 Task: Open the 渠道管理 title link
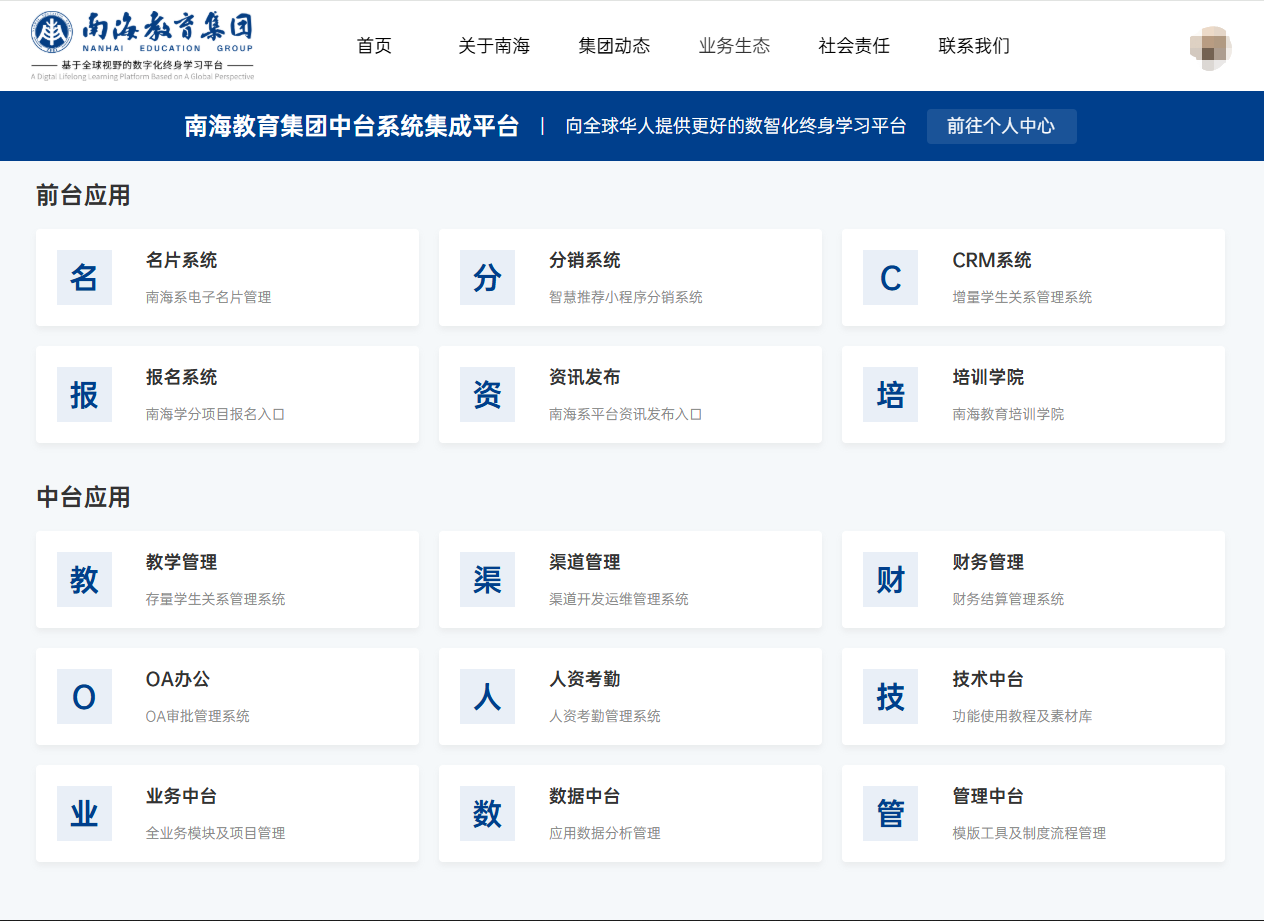coord(584,562)
